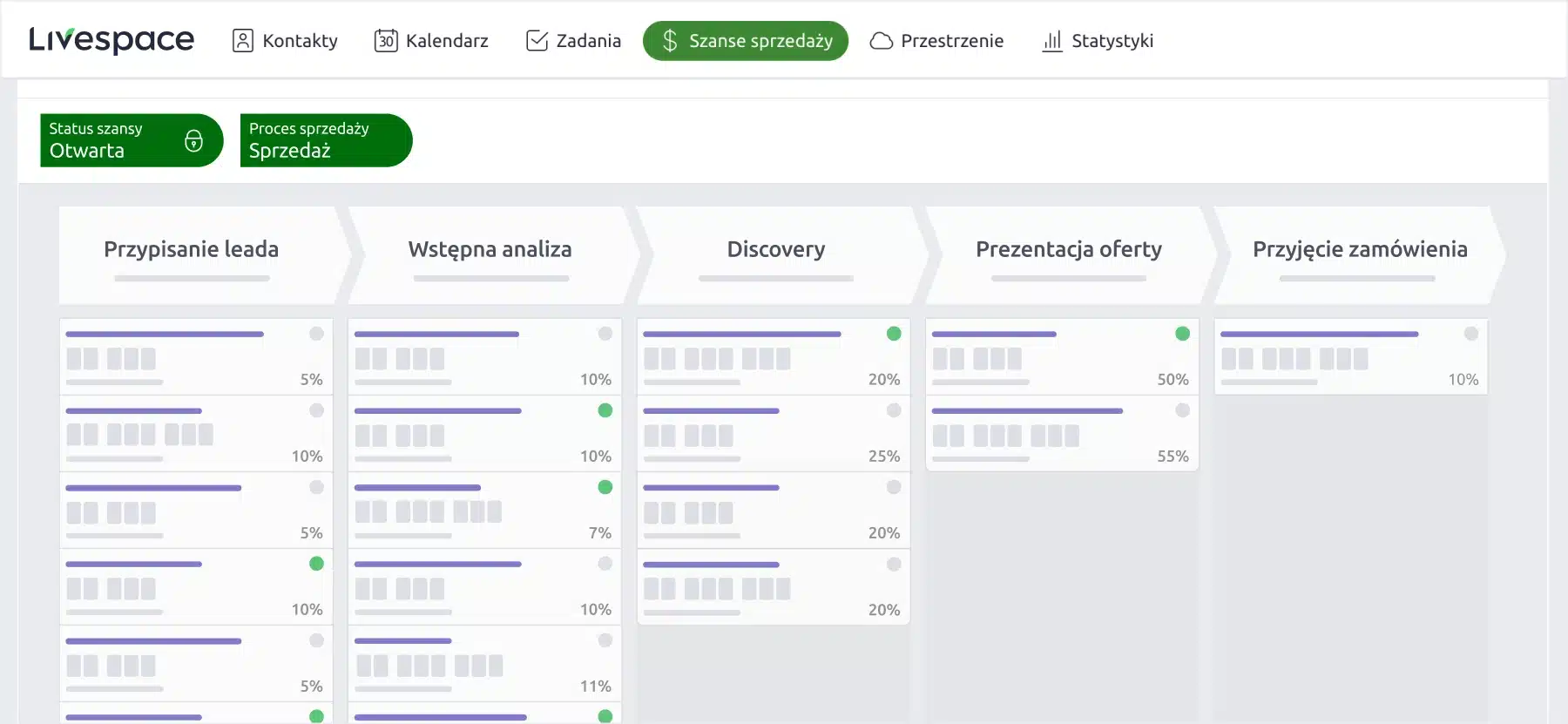The image size is (1568, 724).
Task: Click the Kalendarz calendar icon
Action: click(x=386, y=41)
